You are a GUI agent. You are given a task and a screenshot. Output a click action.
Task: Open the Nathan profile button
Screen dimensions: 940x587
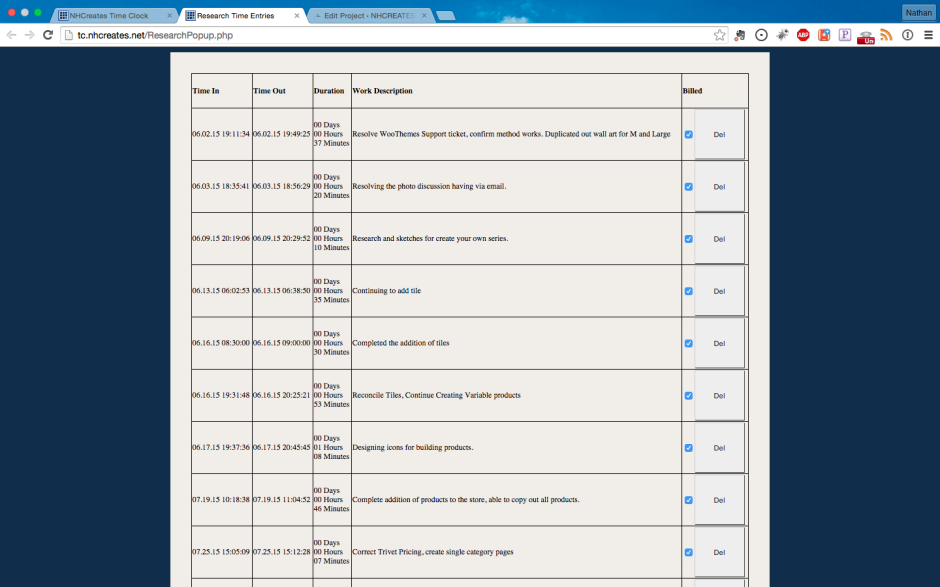[918, 13]
